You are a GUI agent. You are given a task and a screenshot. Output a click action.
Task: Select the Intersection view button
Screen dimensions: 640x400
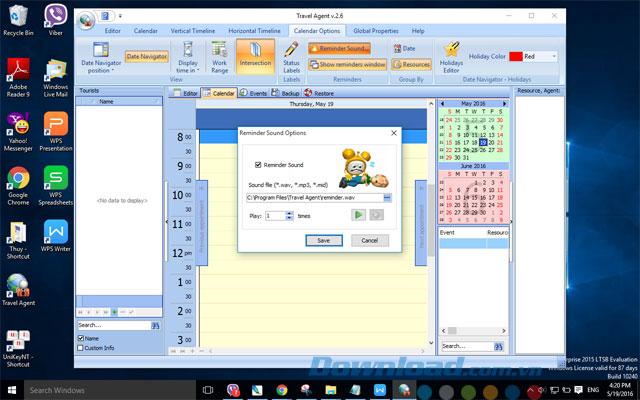(x=255, y=62)
